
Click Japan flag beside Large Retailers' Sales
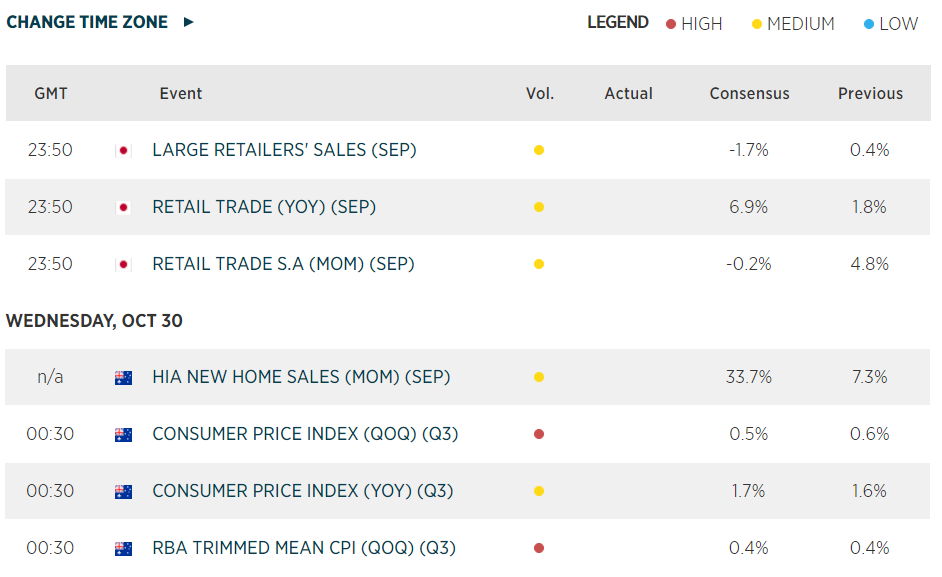[123, 151]
